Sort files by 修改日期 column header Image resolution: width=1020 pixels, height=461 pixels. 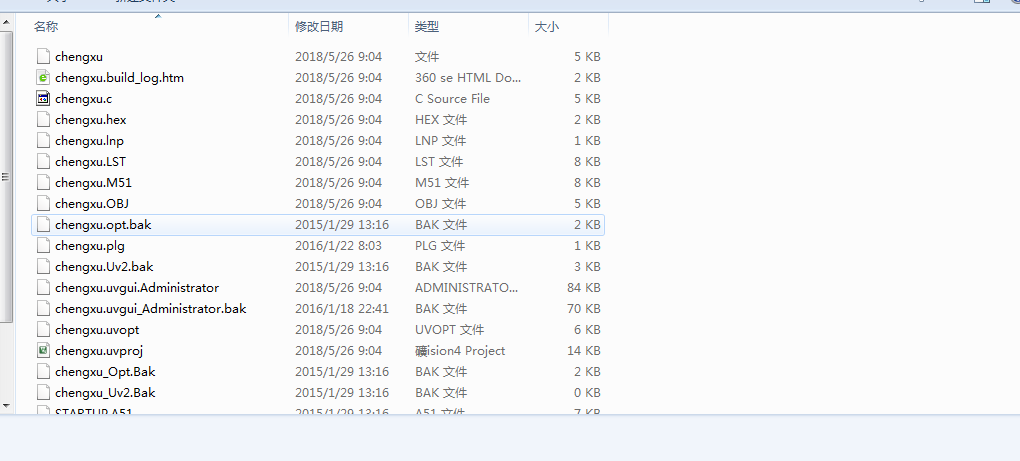(319, 27)
